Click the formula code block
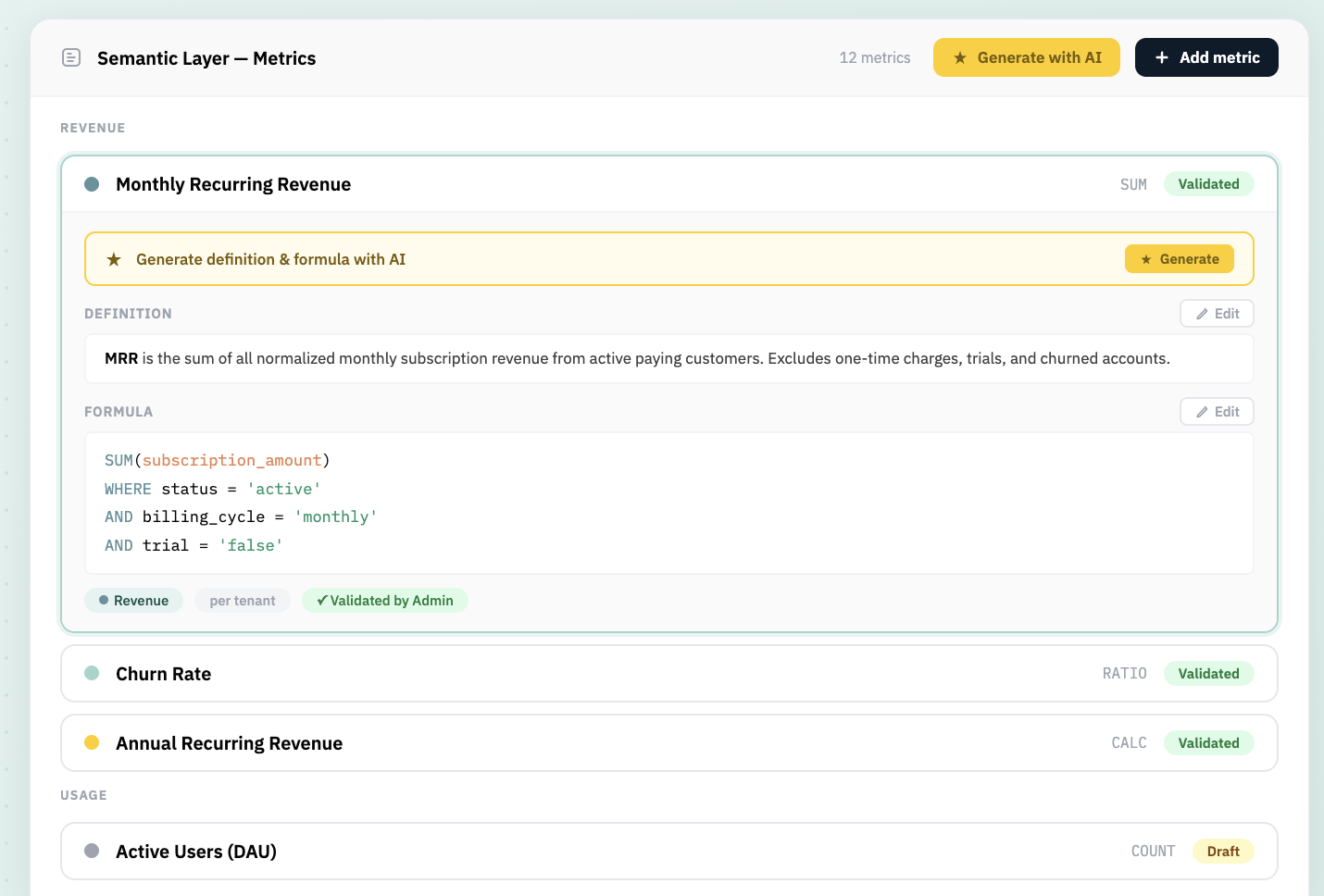This screenshot has width=1324, height=896. pyautogui.click(x=669, y=504)
